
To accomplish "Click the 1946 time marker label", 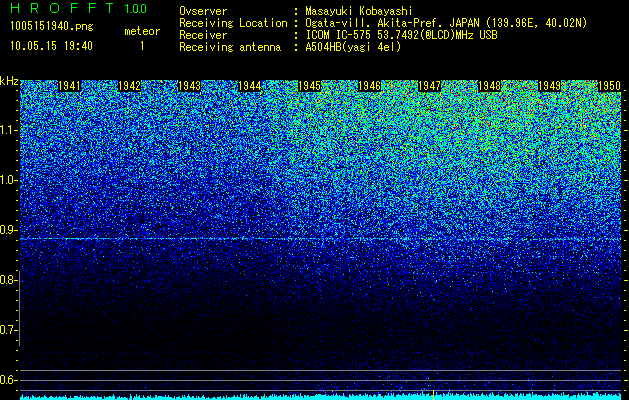I will 369,86.
